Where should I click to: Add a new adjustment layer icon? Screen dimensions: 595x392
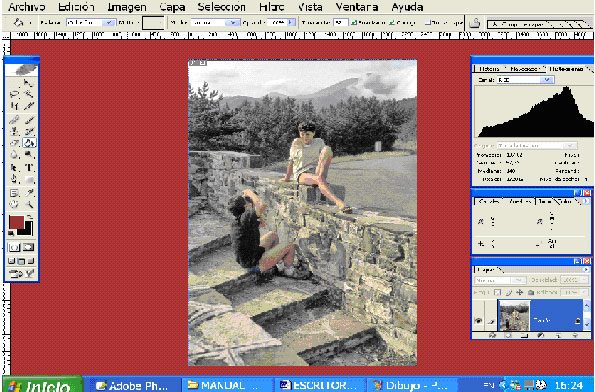pyautogui.click(x=541, y=335)
